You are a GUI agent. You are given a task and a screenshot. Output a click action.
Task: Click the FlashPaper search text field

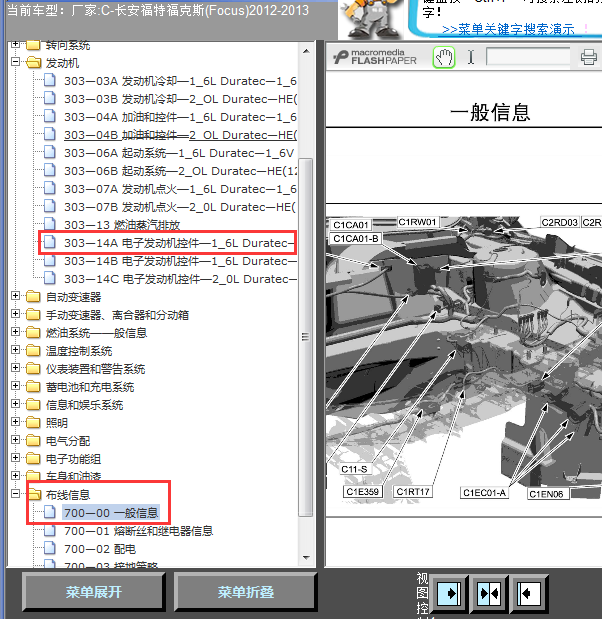pos(528,57)
